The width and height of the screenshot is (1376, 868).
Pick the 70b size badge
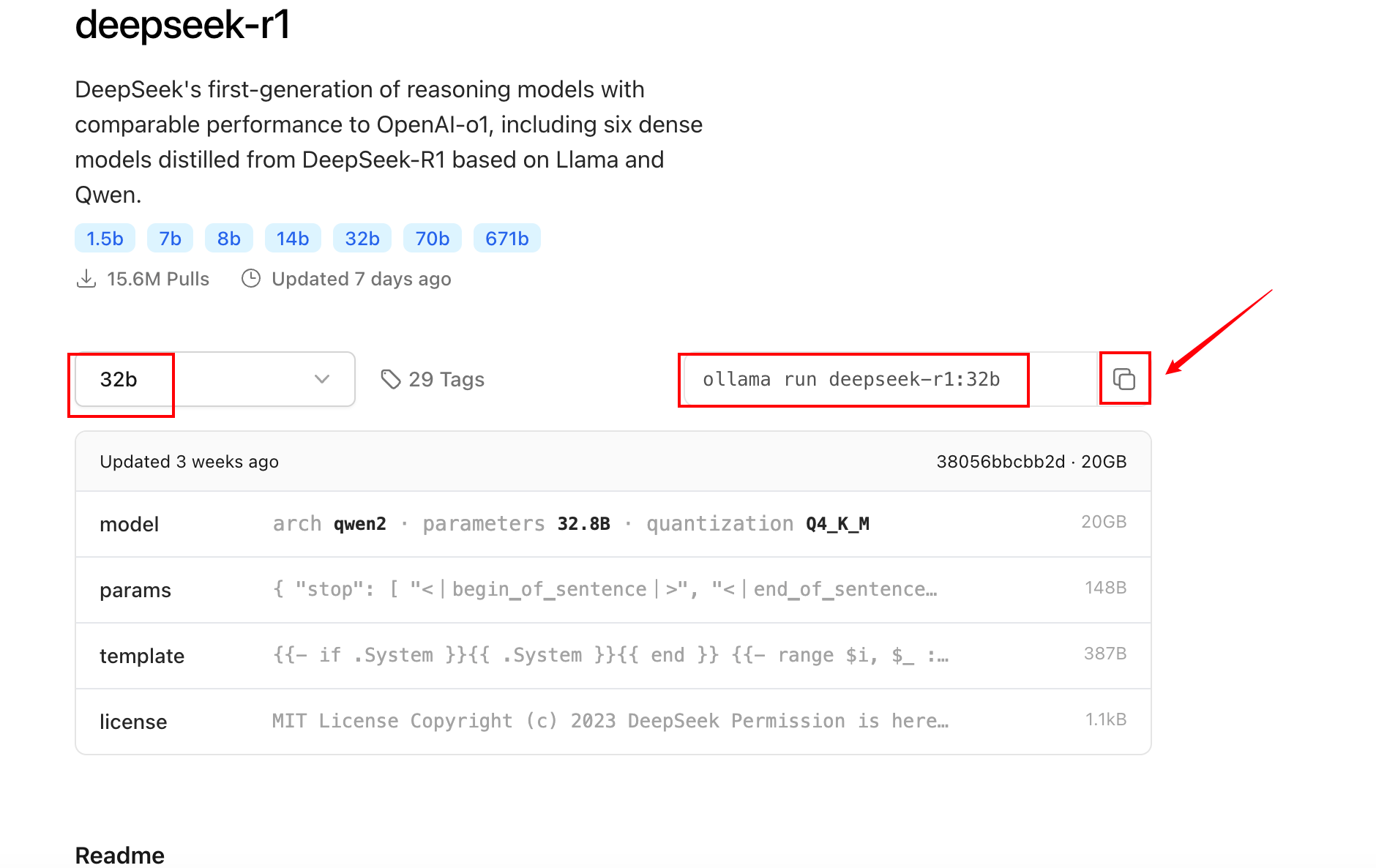[433, 239]
